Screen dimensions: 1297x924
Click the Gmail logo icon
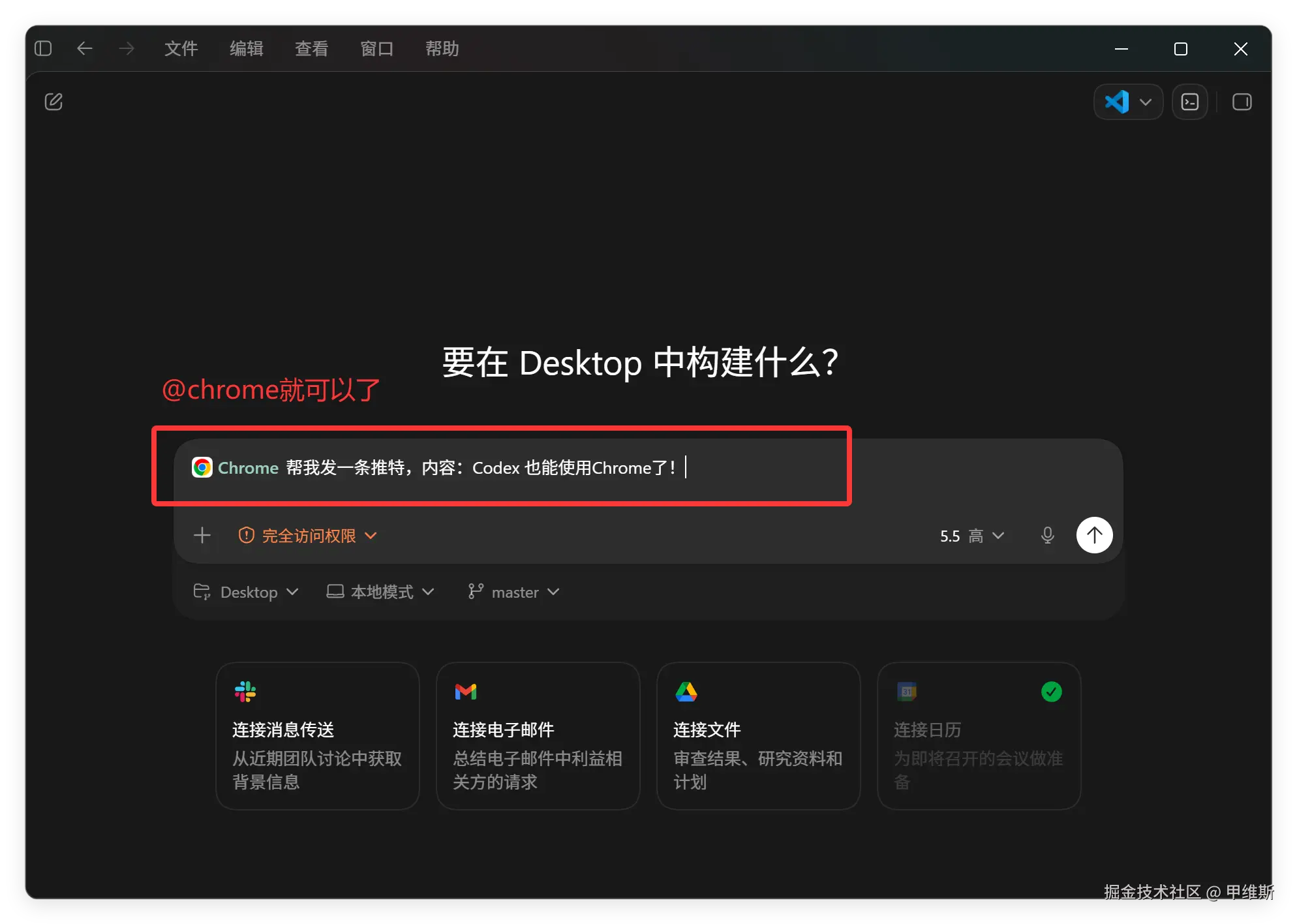tap(466, 692)
